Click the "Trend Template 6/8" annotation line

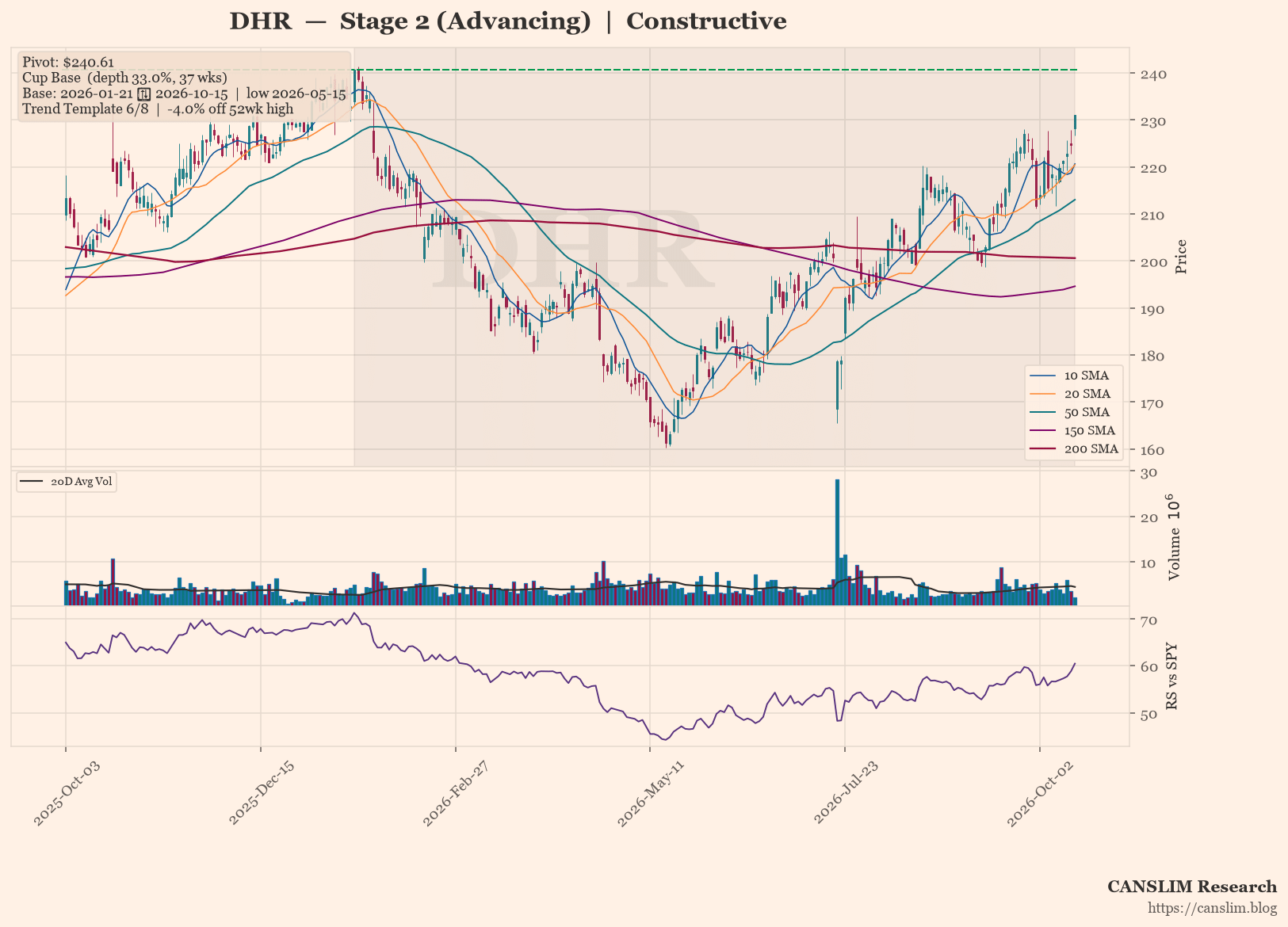point(158,109)
